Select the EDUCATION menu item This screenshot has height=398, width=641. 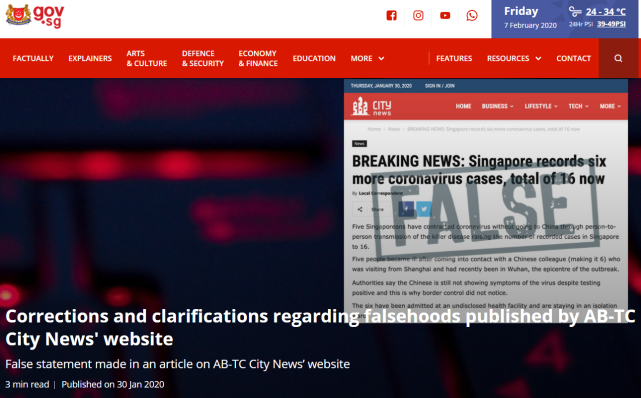[x=314, y=58]
